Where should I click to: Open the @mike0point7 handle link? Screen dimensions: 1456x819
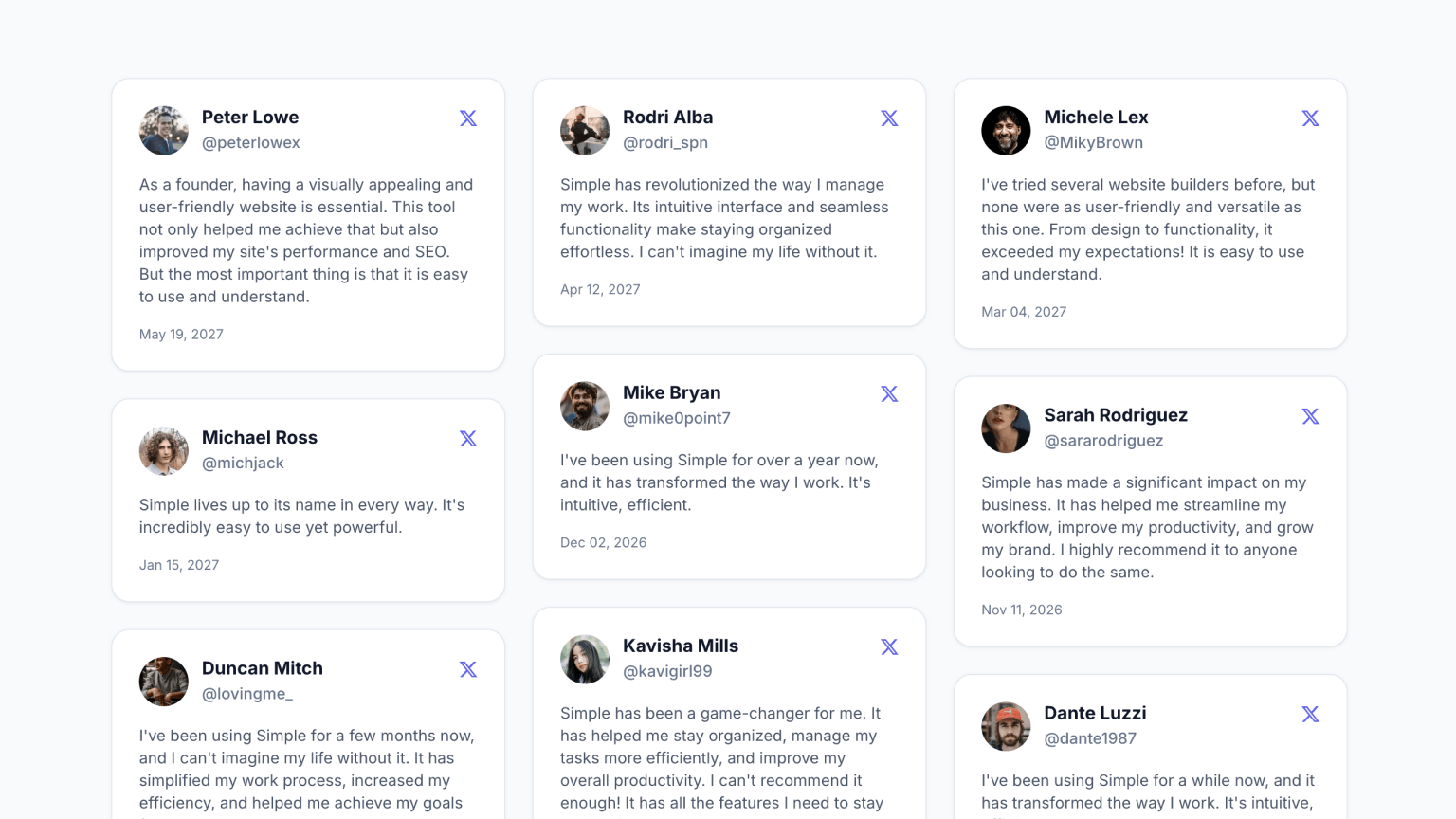point(677,419)
